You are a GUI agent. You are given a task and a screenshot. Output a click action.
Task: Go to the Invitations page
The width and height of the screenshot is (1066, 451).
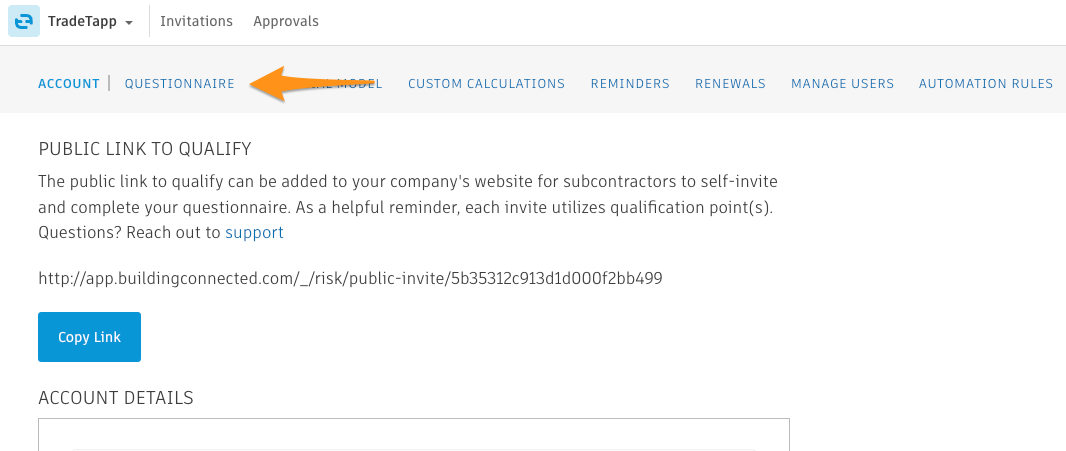pyautogui.click(x=196, y=22)
